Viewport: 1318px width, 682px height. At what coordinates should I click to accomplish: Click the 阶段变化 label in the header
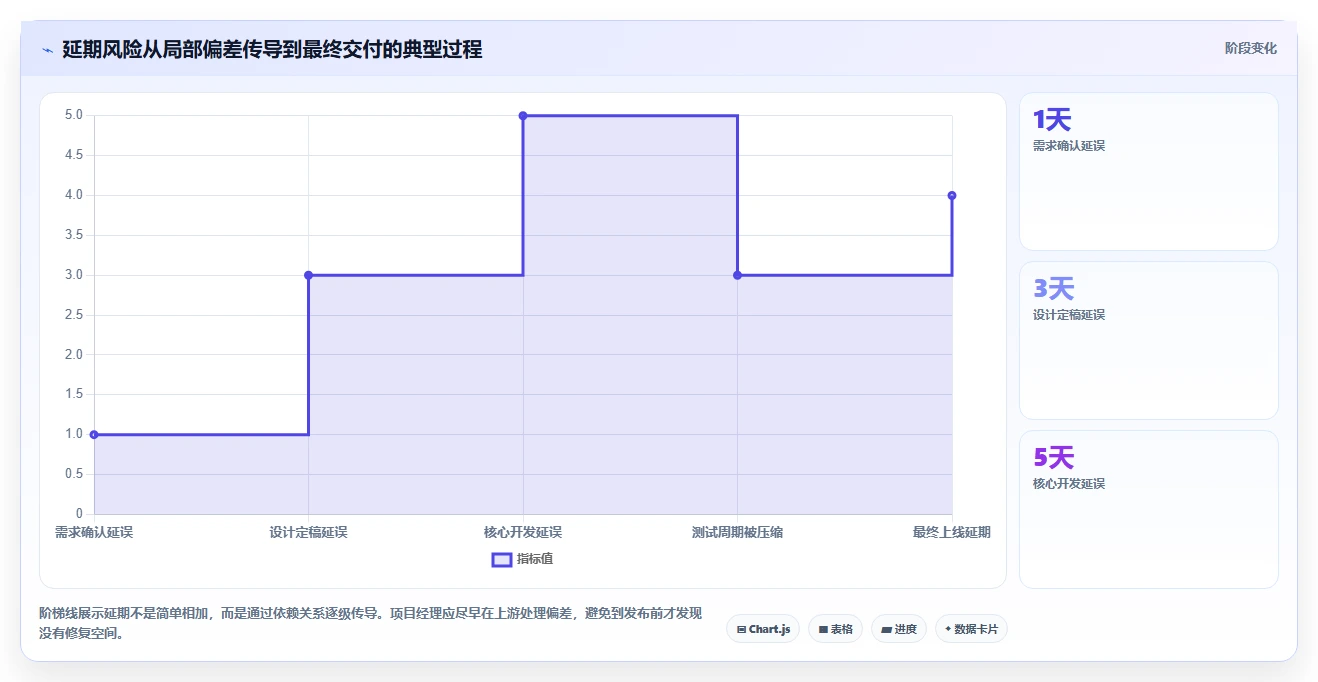[1250, 48]
